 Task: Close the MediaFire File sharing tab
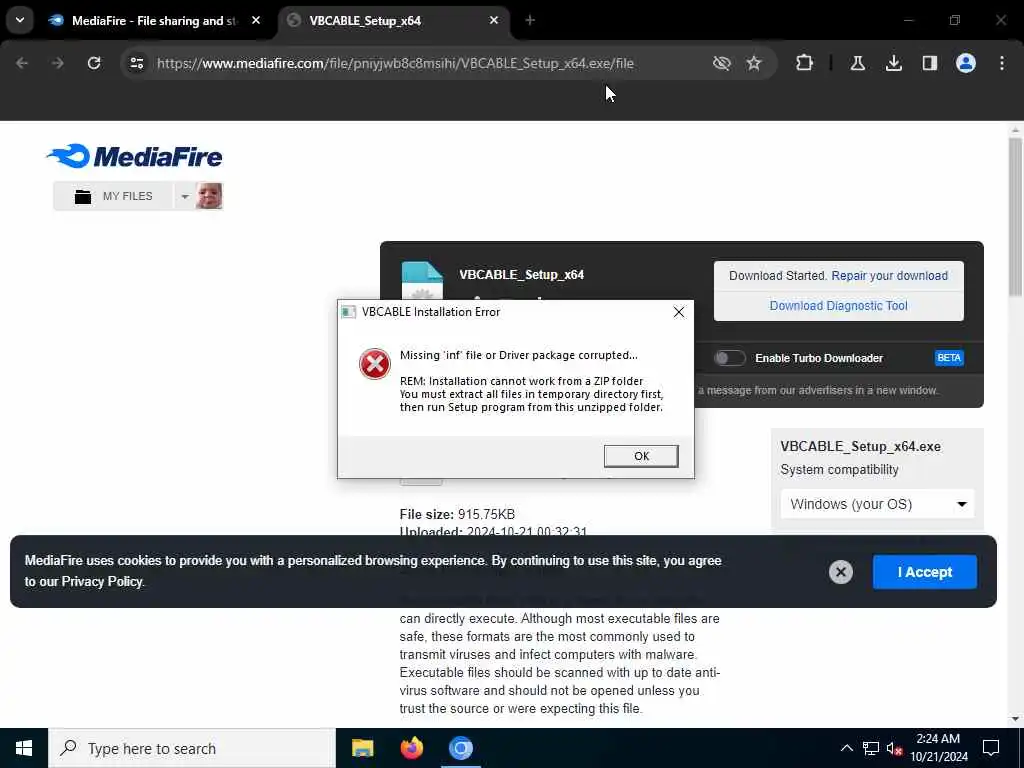pos(256,21)
